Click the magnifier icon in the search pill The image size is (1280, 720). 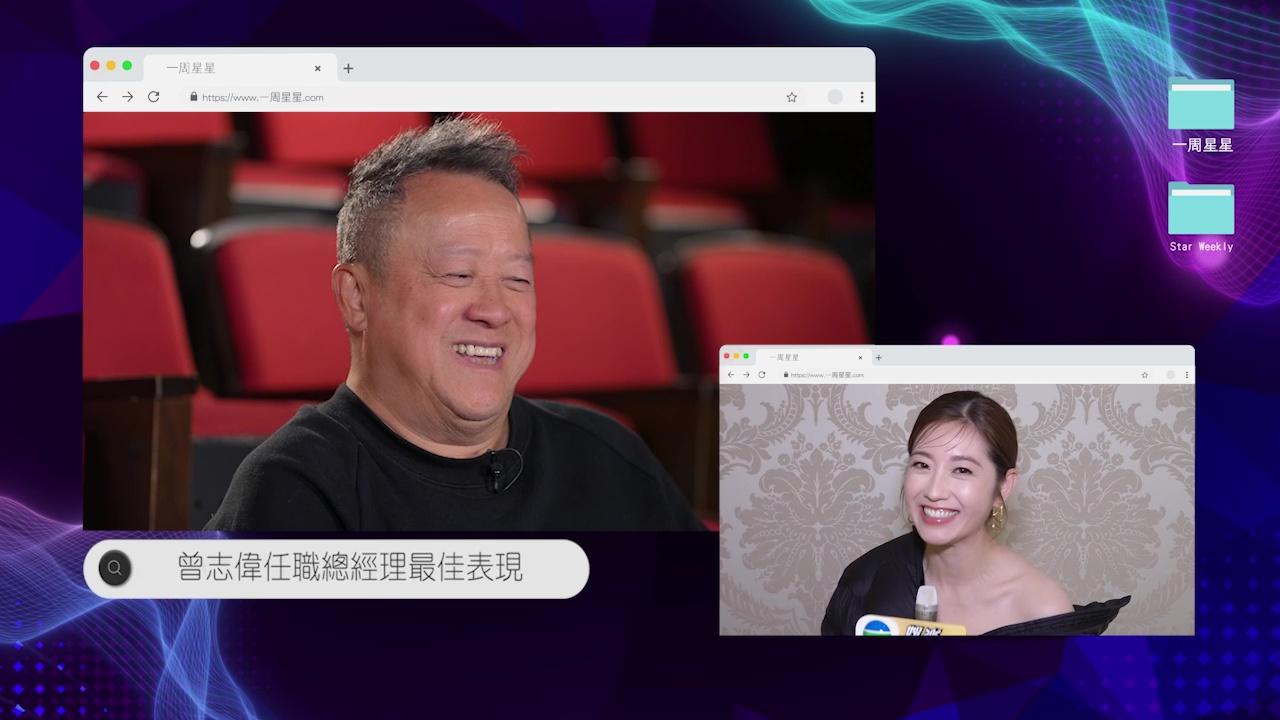pyautogui.click(x=115, y=569)
